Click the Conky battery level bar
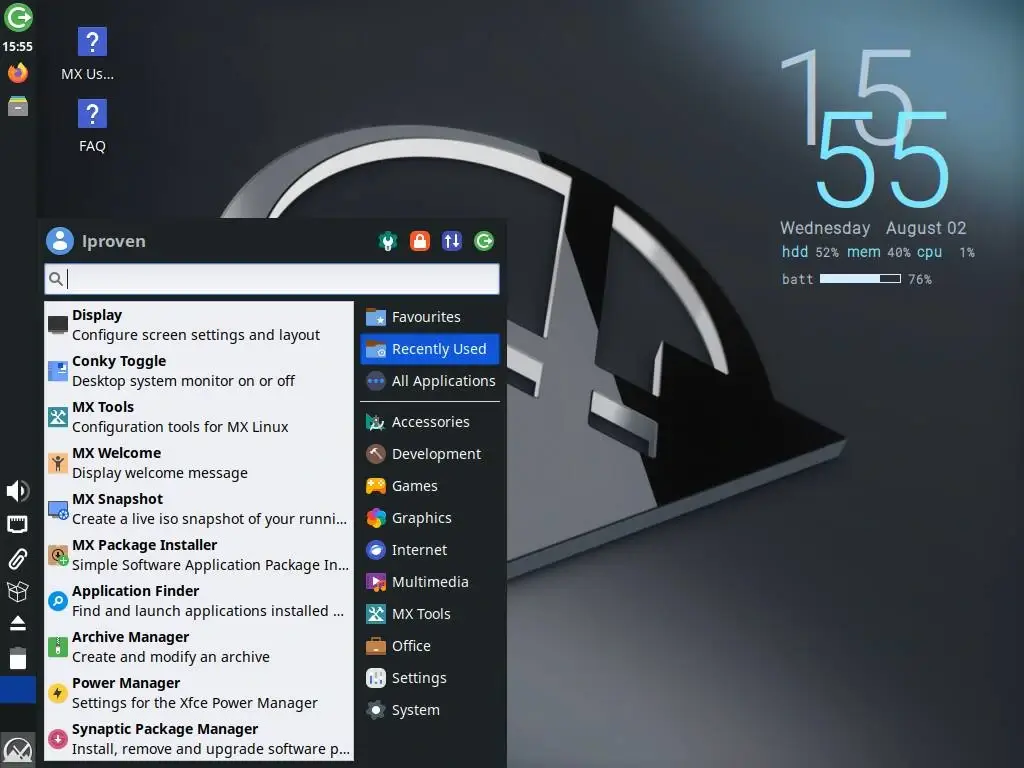The width and height of the screenshot is (1024, 768). (860, 279)
